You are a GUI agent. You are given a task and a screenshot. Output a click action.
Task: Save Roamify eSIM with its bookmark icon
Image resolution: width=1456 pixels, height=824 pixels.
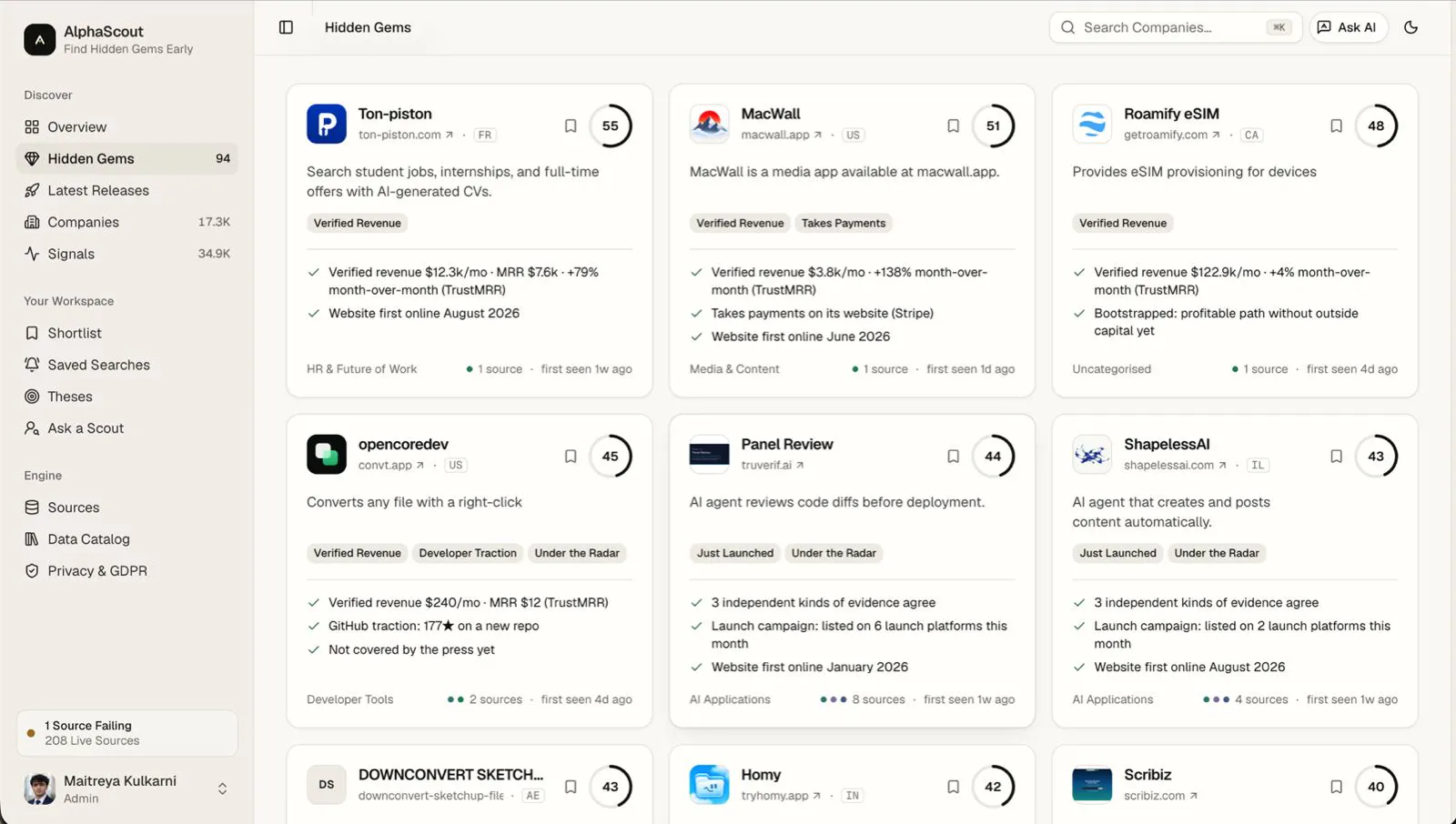pyautogui.click(x=1336, y=126)
